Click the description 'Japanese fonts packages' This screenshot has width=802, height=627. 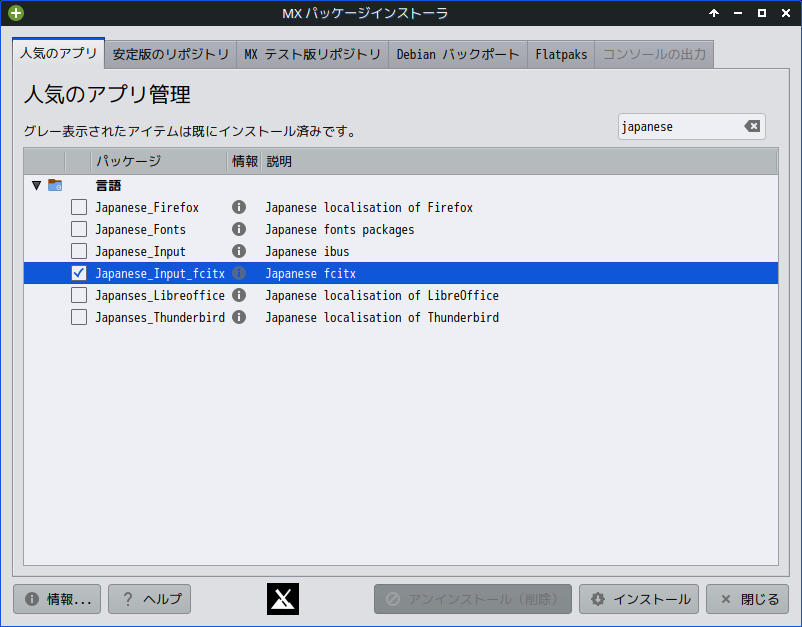(340, 230)
